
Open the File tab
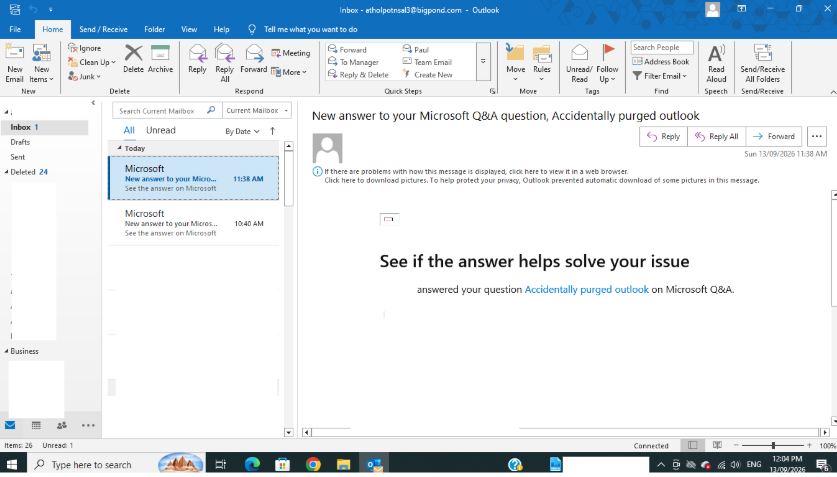point(15,29)
